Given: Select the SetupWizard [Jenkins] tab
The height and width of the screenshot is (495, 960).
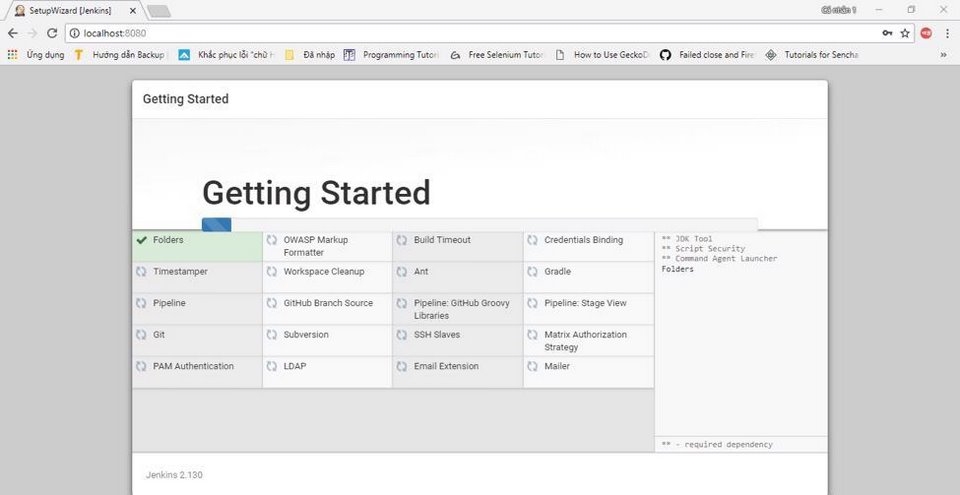Looking at the screenshot, I should click(72, 10).
